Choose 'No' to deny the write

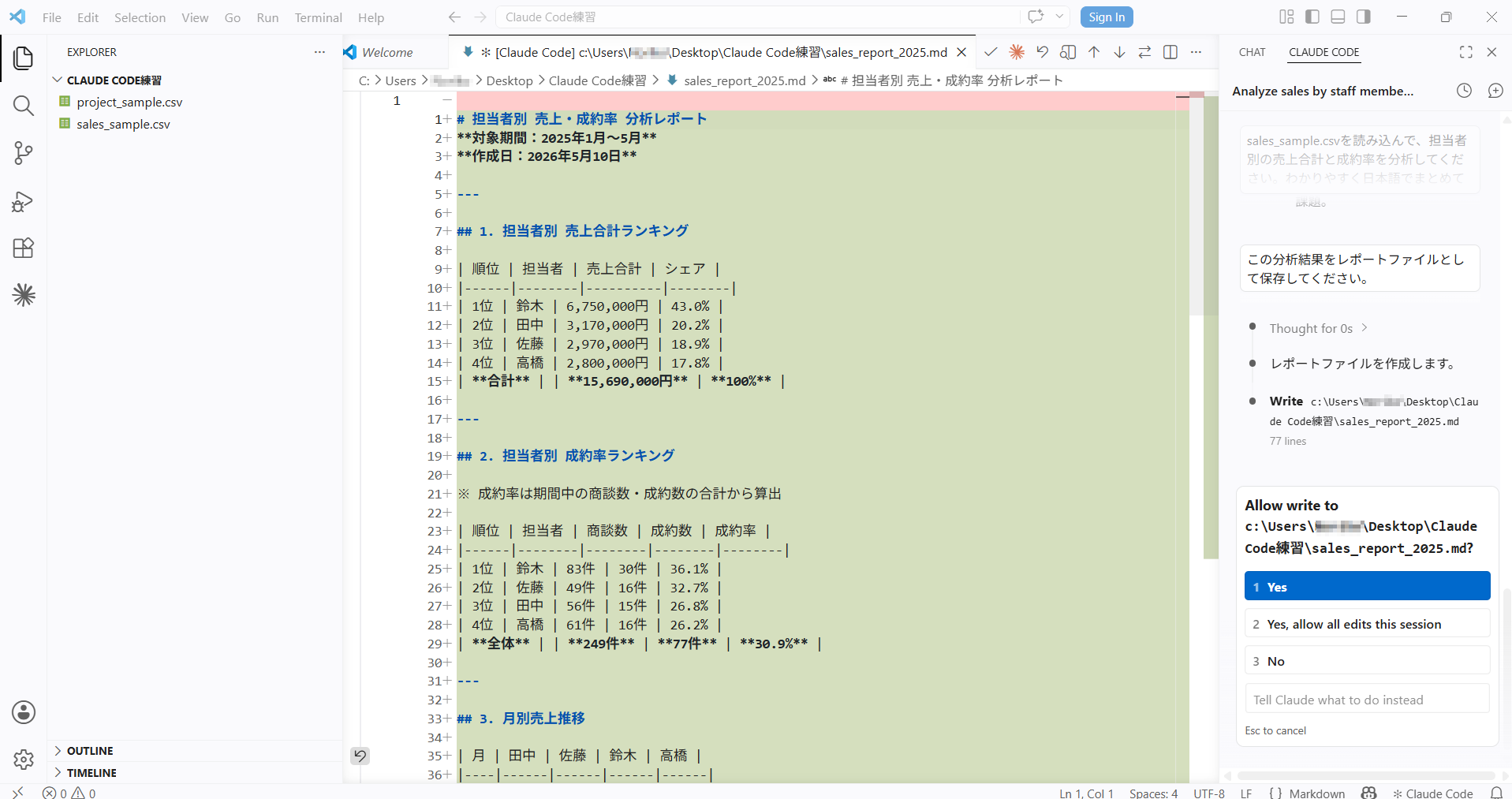[1367, 661]
